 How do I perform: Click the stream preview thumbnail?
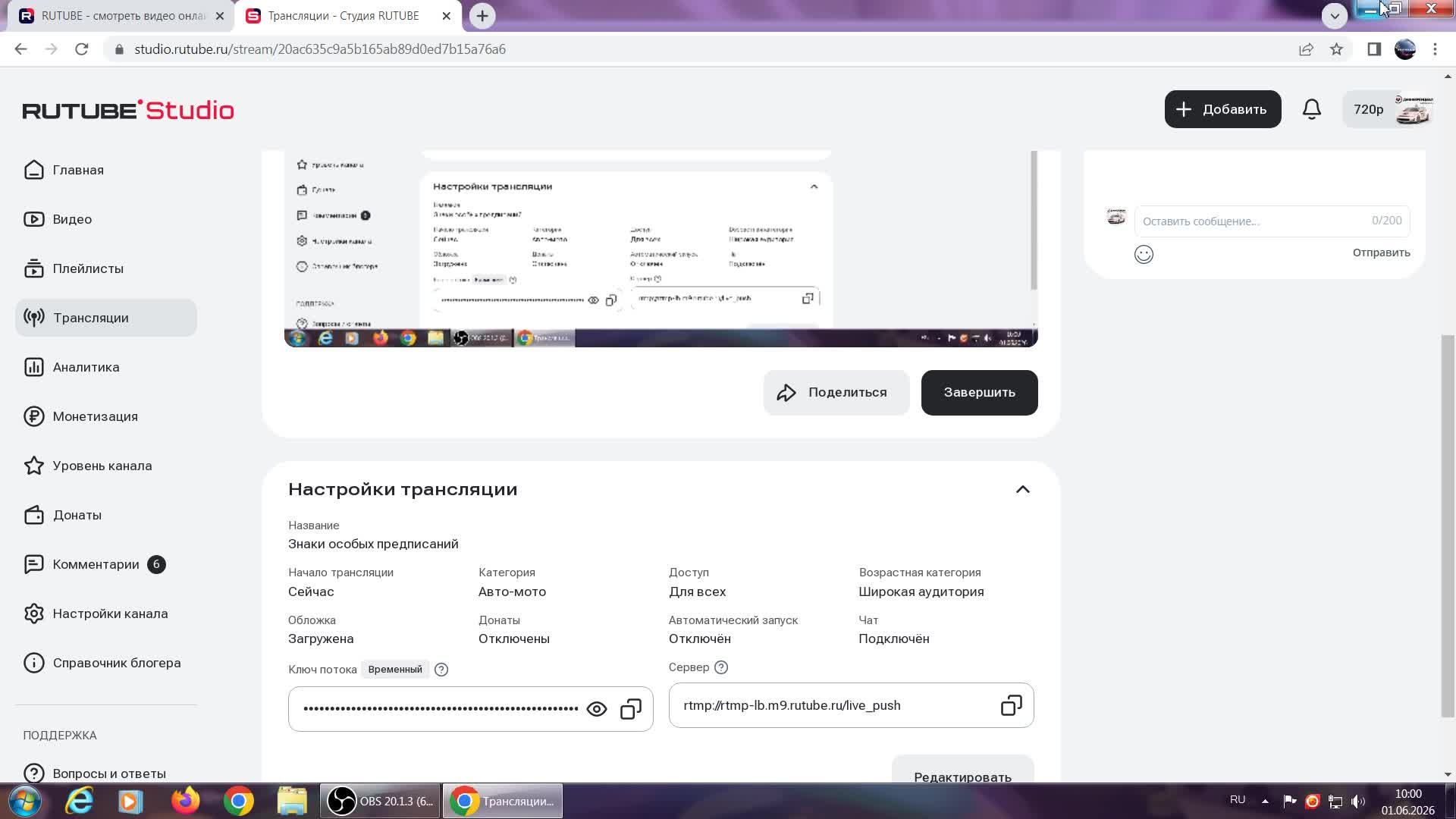pyautogui.click(x=661, y=249)
